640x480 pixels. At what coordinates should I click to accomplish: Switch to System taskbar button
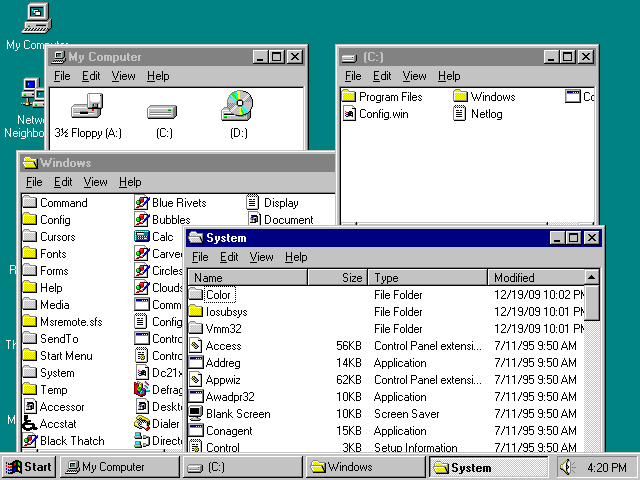(x=489, y=467)
